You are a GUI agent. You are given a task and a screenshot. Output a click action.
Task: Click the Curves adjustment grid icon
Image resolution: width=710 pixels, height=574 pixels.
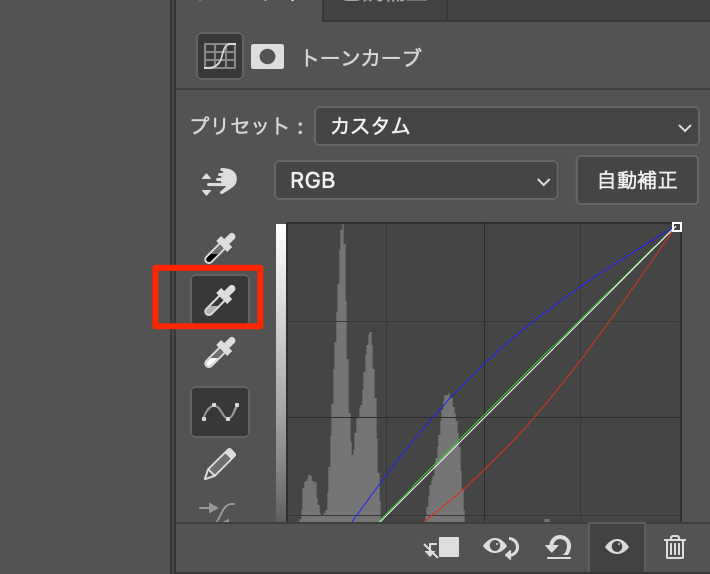(x=219, y=57)
